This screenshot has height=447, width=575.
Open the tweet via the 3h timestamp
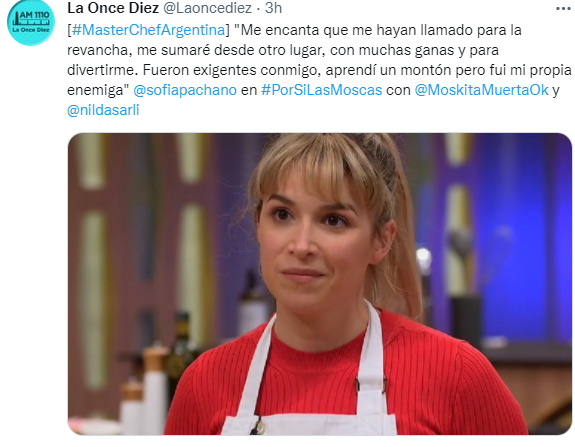coord(273,8)
